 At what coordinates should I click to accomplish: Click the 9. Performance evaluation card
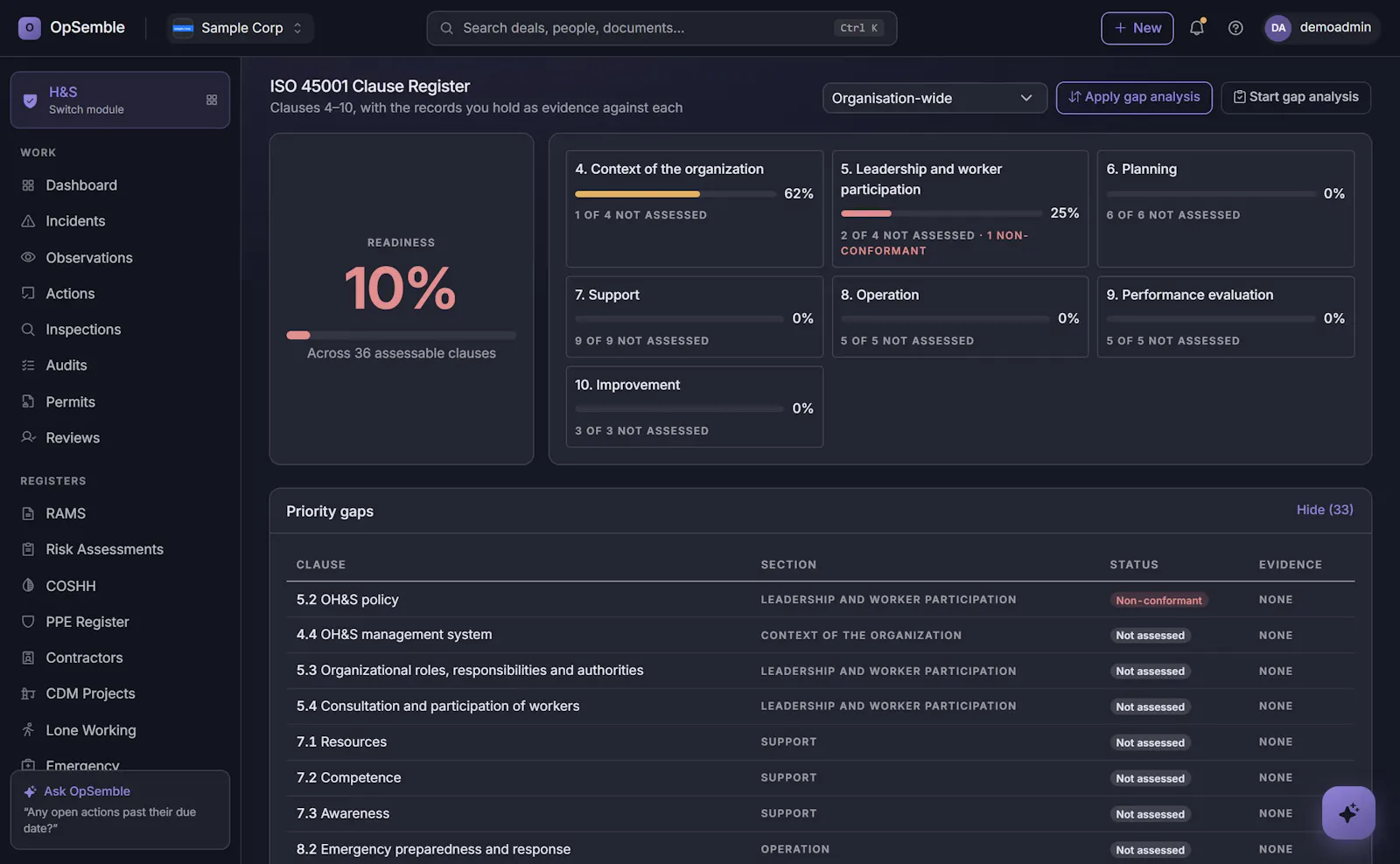tap(1225, 317)
